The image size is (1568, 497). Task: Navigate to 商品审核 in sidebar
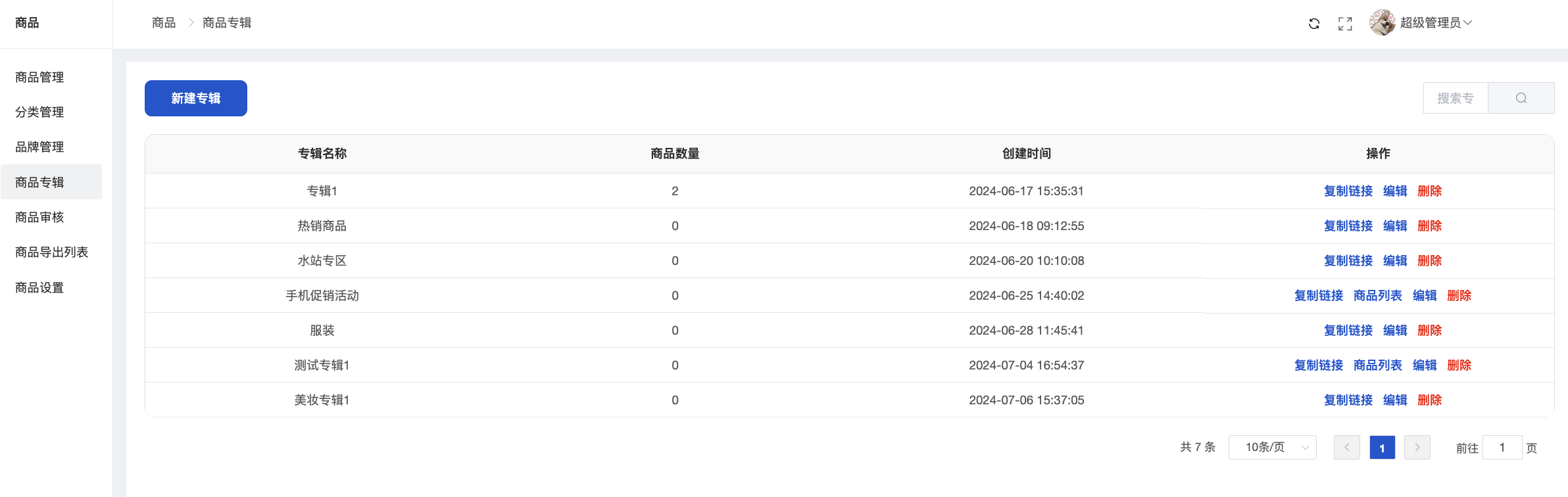coord(39,218)
